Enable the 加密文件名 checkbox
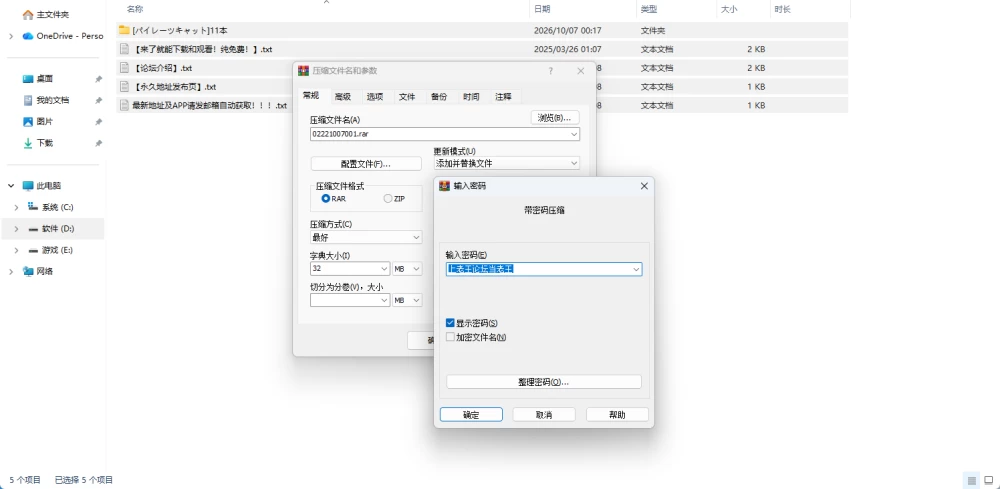Image resolution: width=1000 pixels, height=489 pixels. 450,337
